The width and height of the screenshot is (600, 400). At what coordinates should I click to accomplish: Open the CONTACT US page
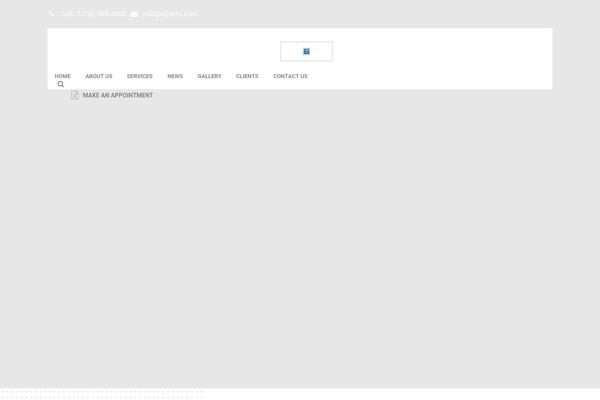click(290, 76)
